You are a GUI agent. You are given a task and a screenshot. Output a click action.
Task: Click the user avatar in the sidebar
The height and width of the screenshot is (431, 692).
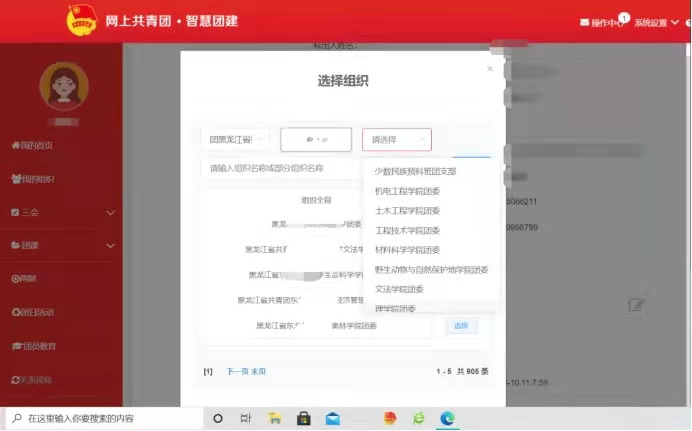tap(64, 87)
